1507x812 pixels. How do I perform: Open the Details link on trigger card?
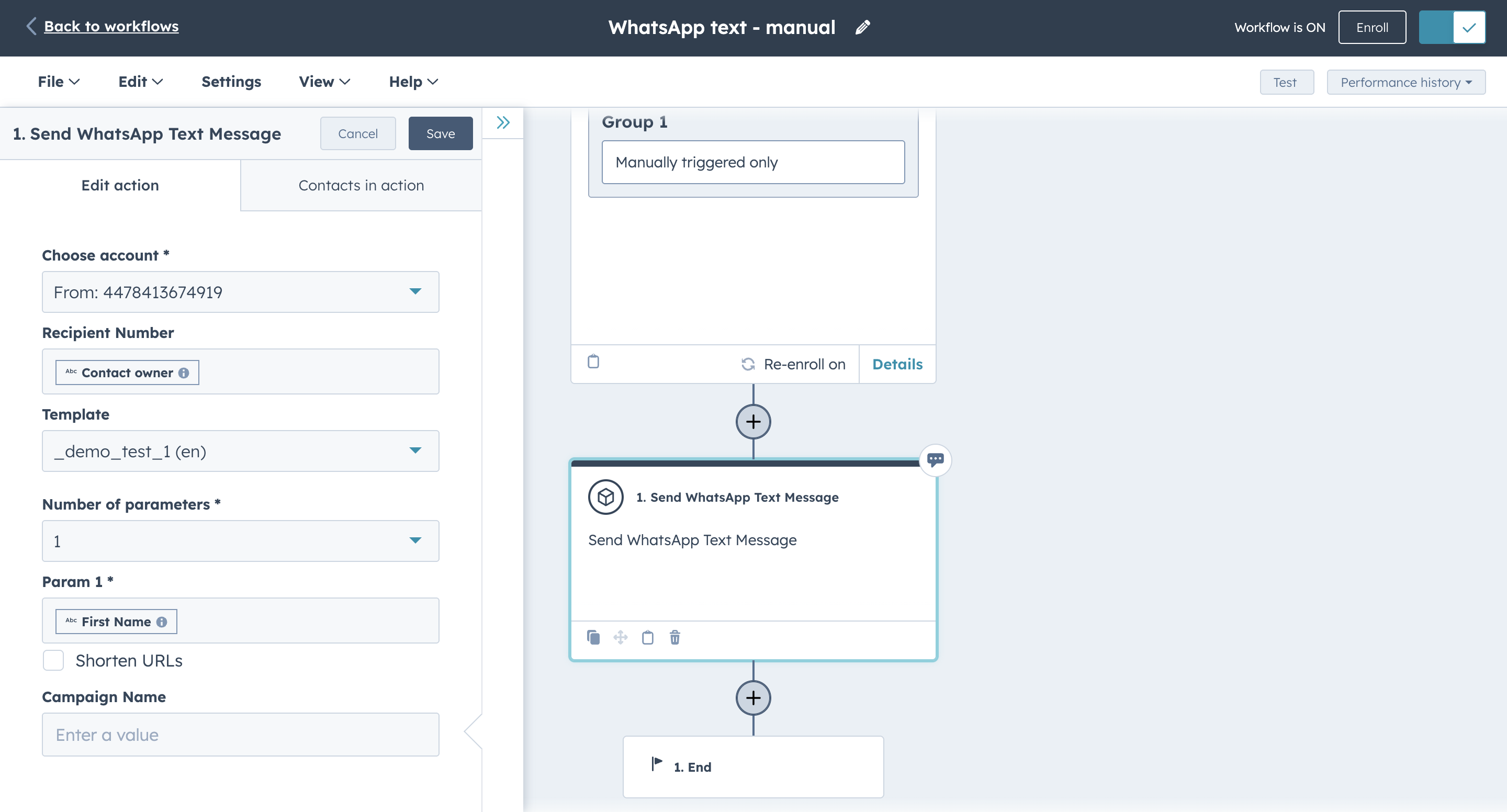coord(897,364)
